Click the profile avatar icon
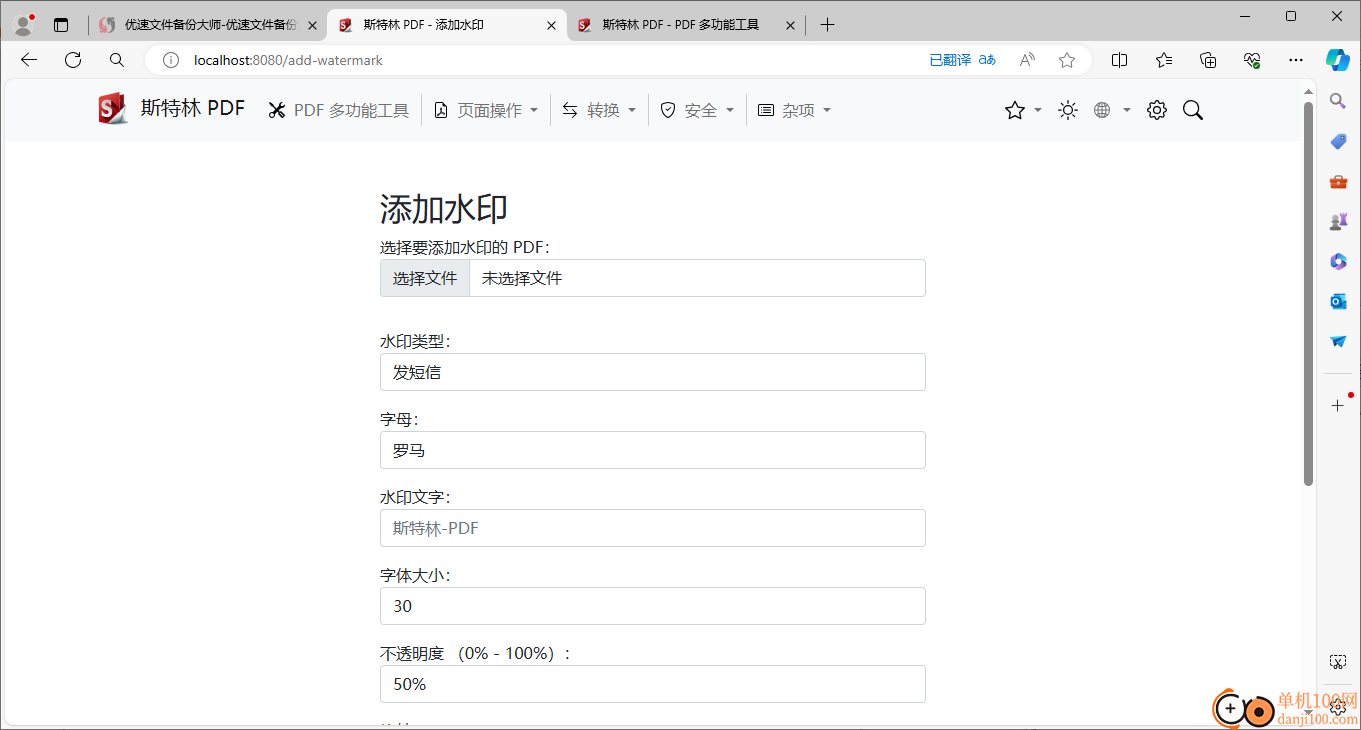The width and height of the screenshot is (1361, 730). coord(24,25)
